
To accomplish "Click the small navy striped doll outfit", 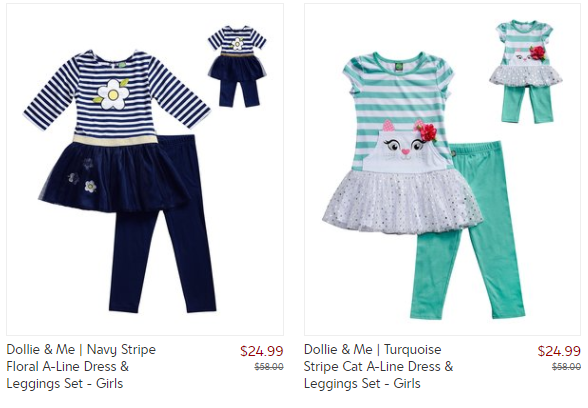I will (x=237, y=66).
